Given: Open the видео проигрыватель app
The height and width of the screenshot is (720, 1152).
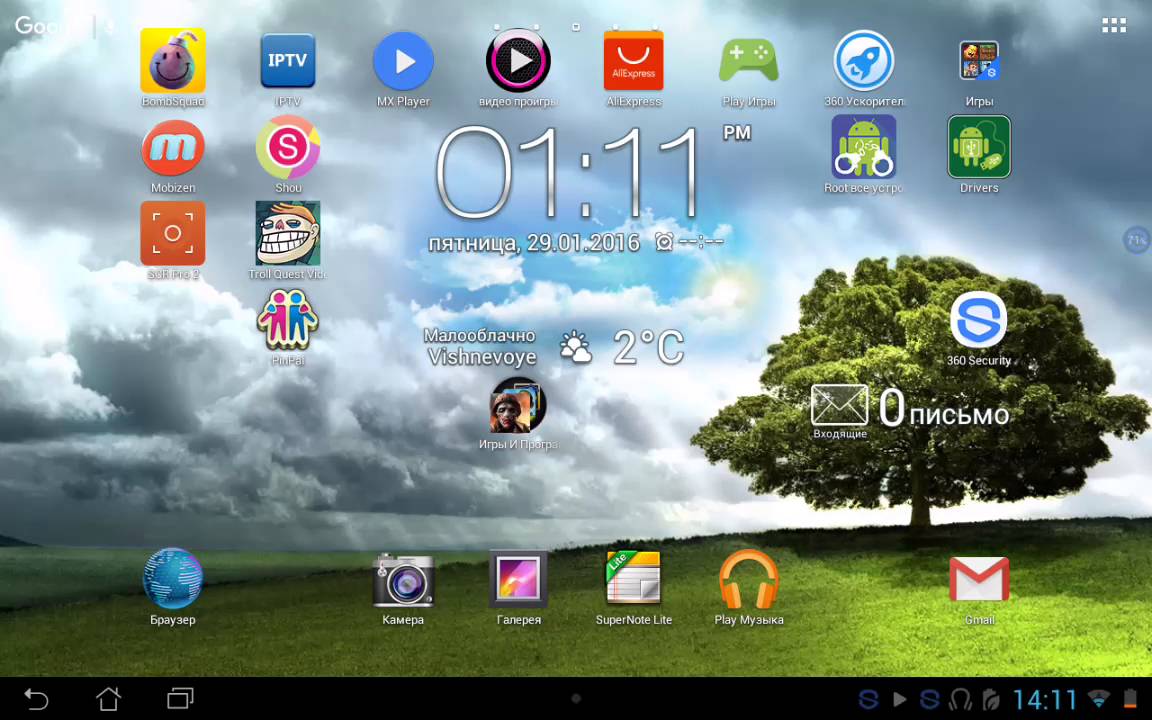Looking at the screenshot, I should 518,60.
